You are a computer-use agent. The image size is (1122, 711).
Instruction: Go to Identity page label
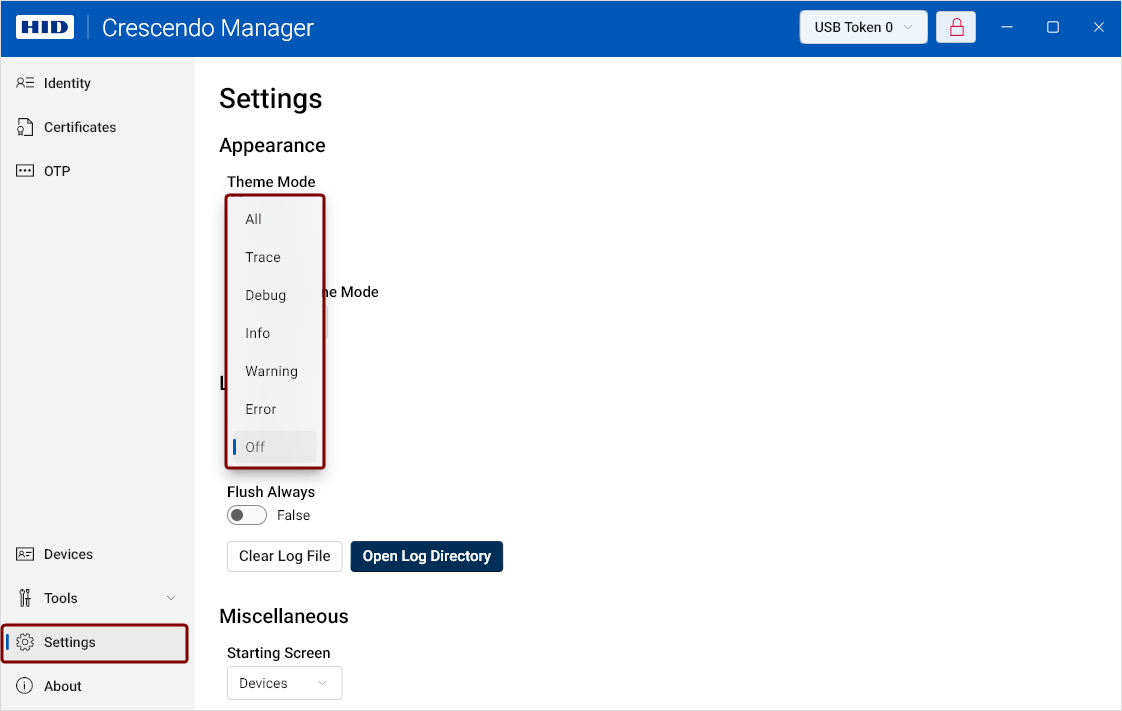tap(67, 83)
